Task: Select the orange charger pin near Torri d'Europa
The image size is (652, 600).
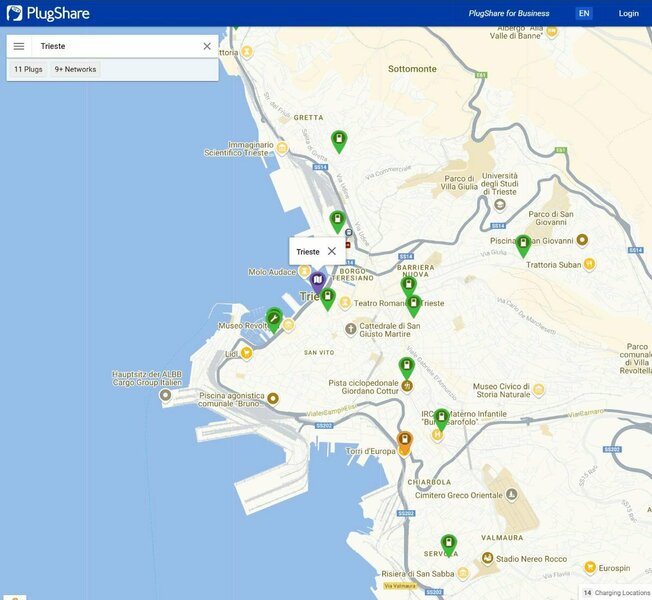Action: pyautogui.click(x=404, y=441)
